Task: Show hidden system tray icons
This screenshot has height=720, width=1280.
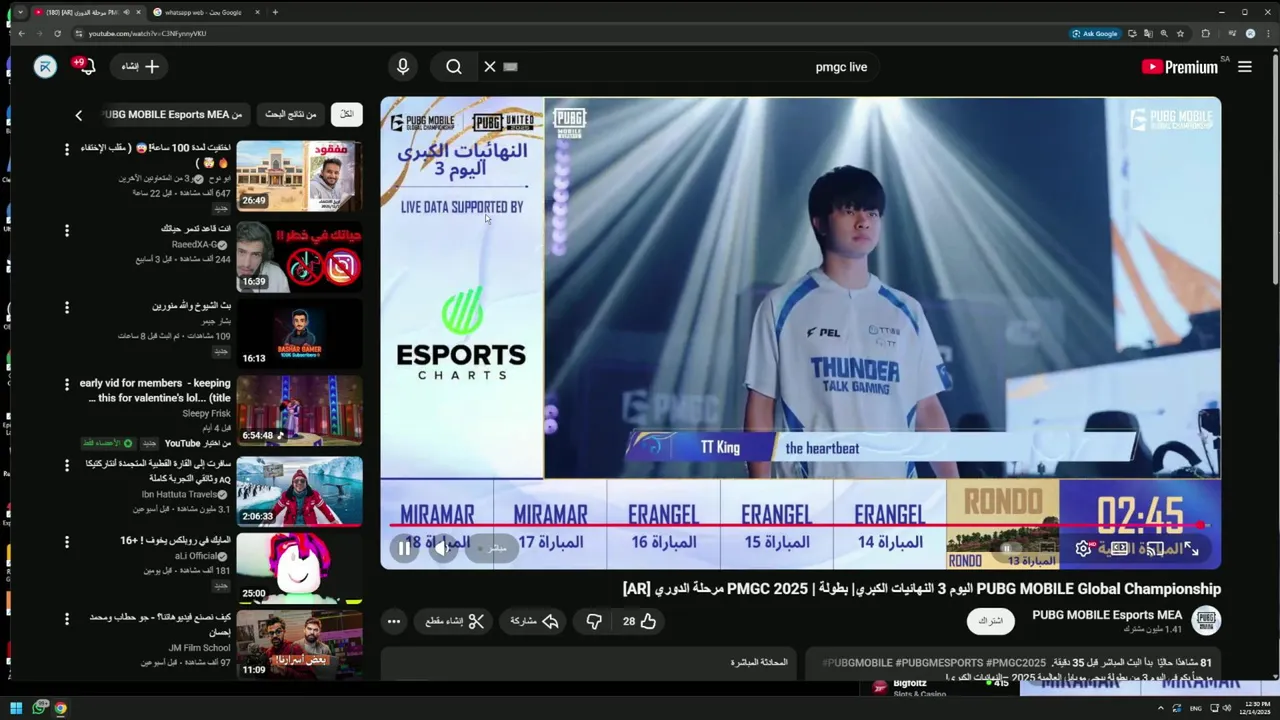Action: (x=1161, y=708)
